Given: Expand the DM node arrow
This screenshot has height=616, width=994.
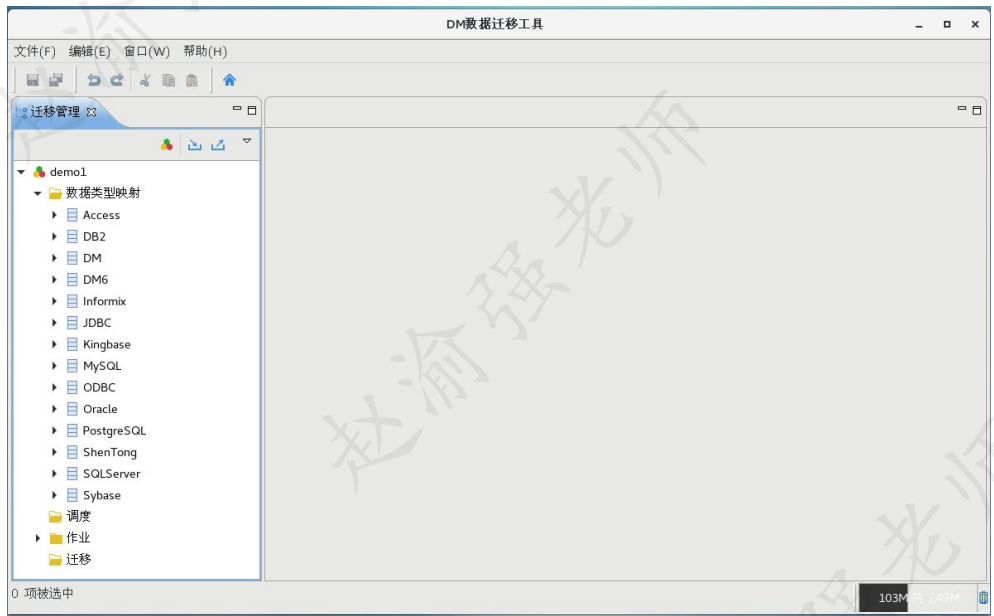Looking at the screenshot, I should click(55, 258).
